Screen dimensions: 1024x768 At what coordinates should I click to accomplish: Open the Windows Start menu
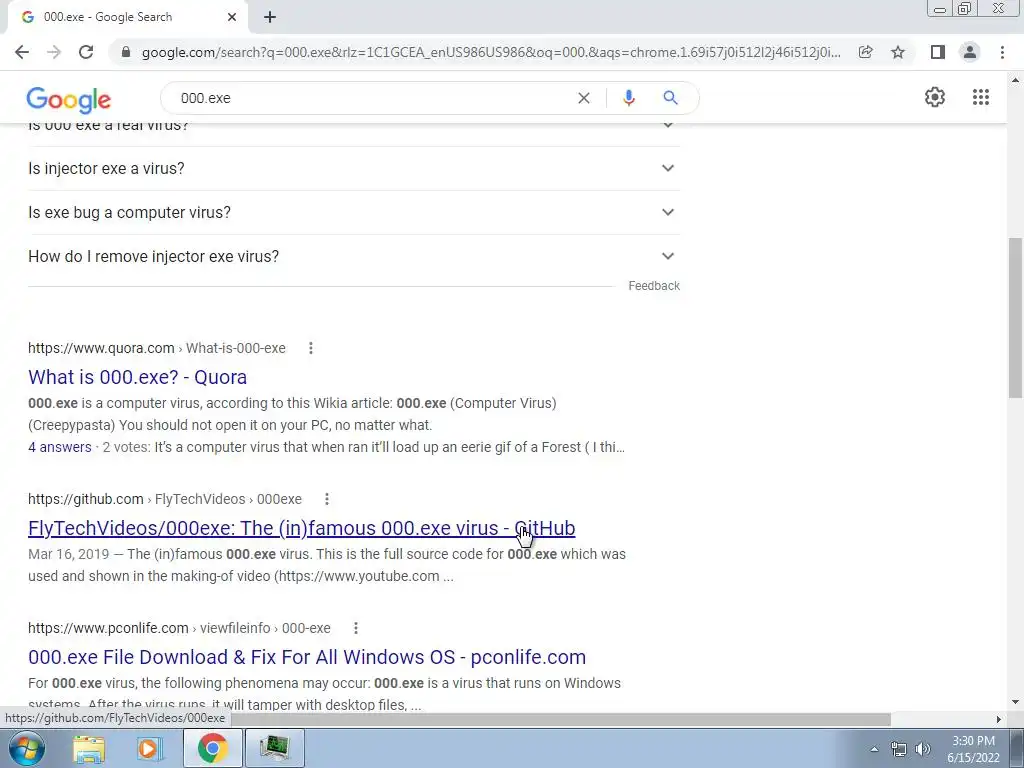(25, 748)
